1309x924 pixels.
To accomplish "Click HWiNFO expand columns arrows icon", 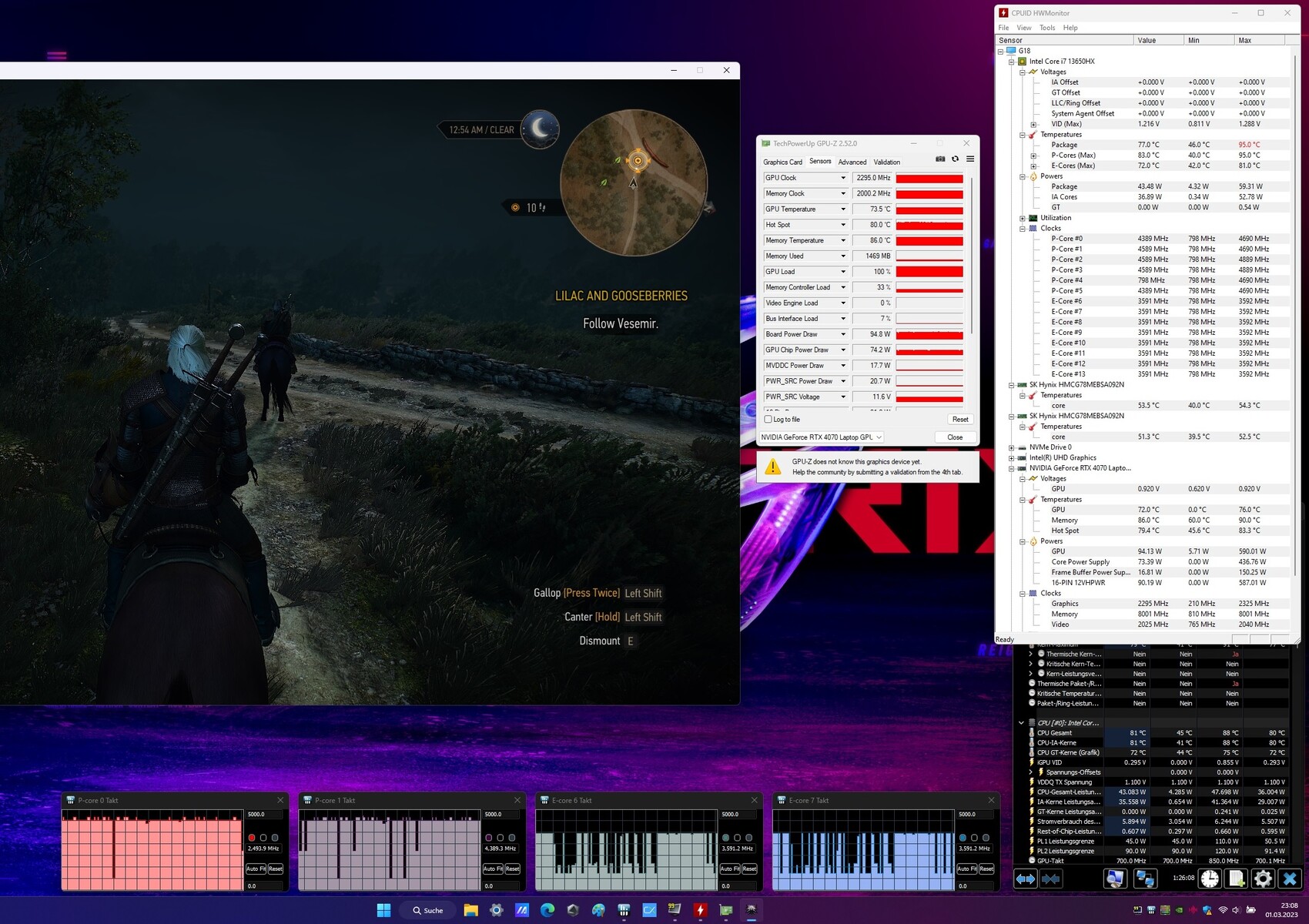I will [x=1025, y=879].
